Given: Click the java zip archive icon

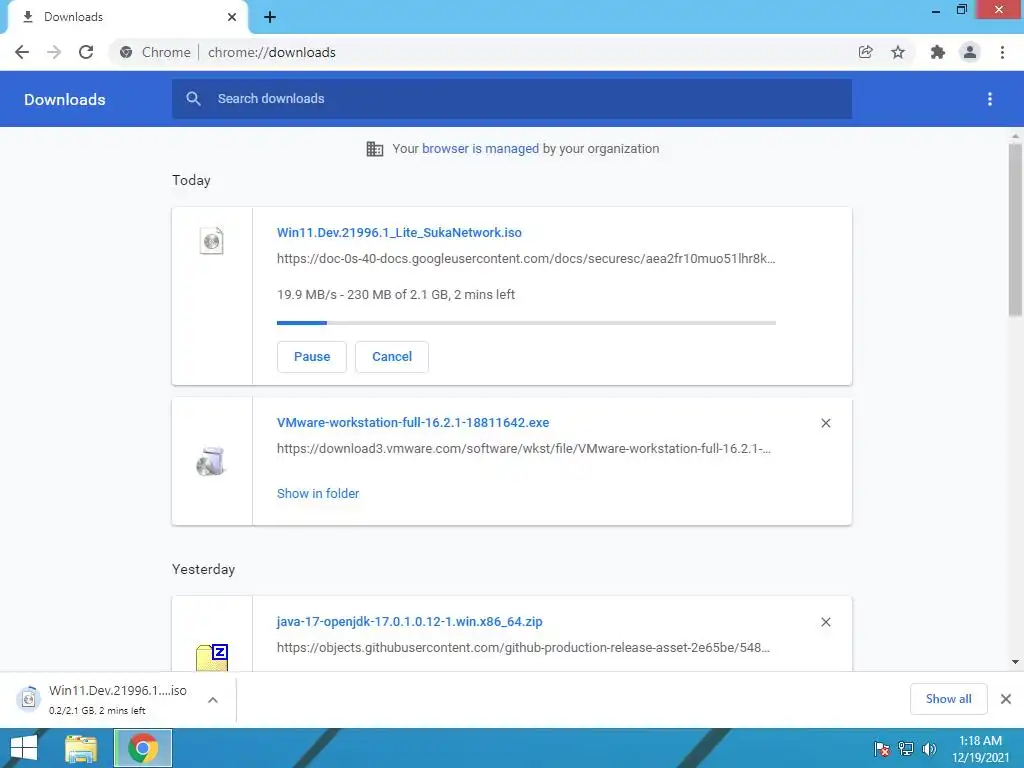Looking at the screenshot, I should 212,657.
